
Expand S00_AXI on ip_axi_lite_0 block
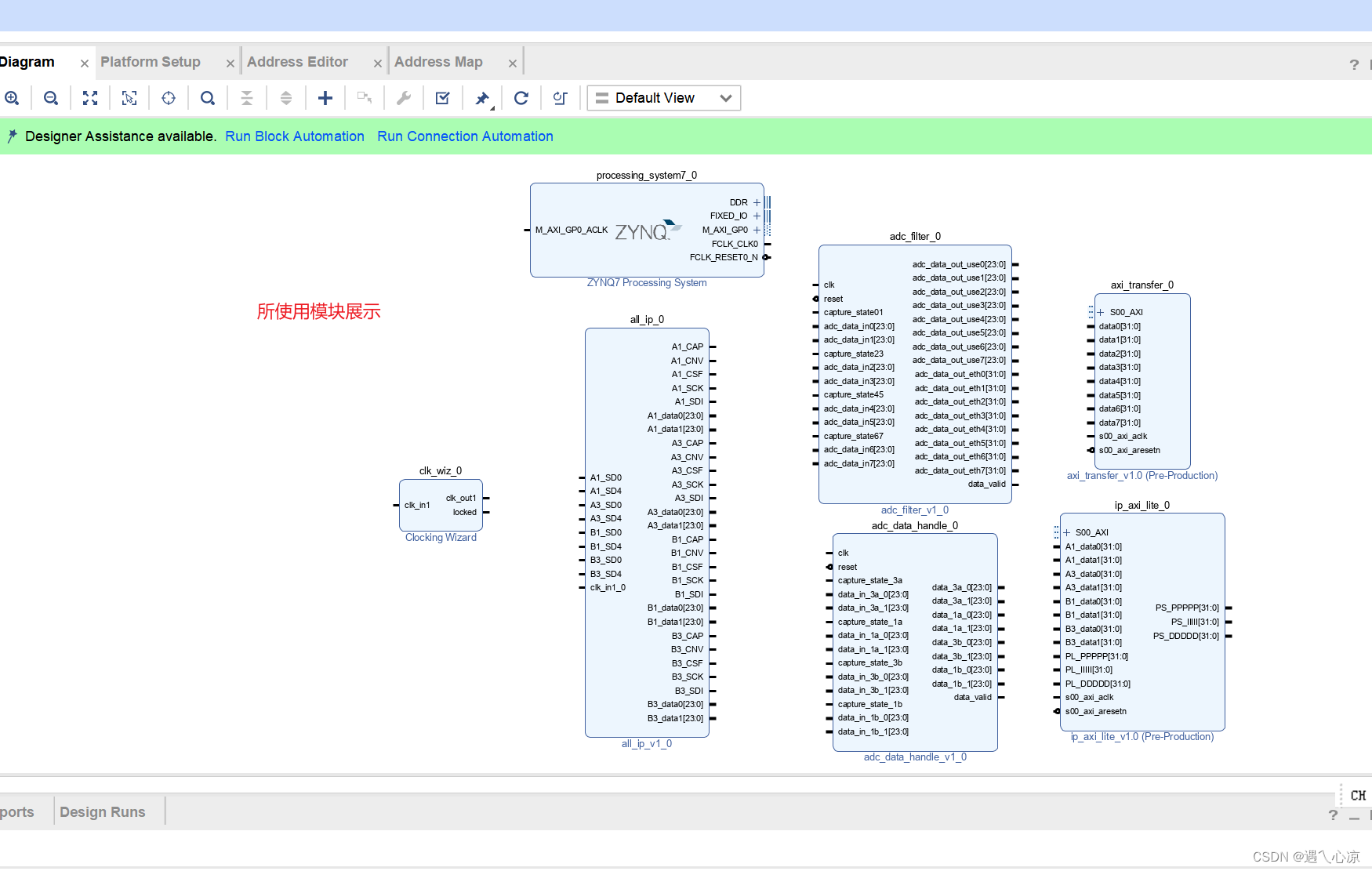1066,532
